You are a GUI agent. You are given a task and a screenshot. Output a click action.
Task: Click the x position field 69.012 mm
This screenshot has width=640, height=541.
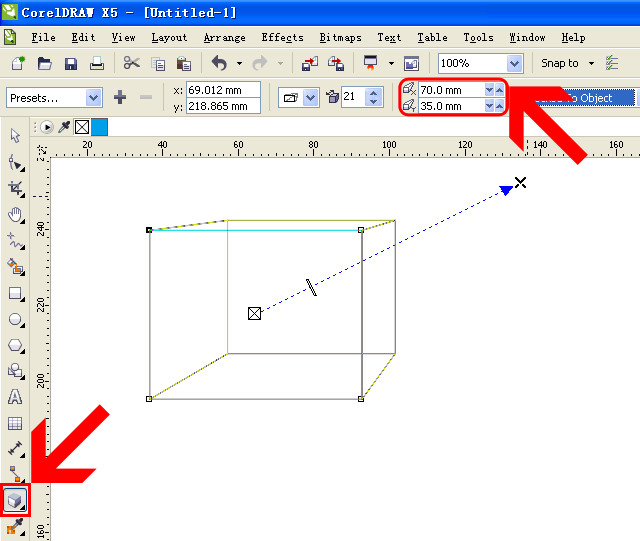[x=223, y=90]
